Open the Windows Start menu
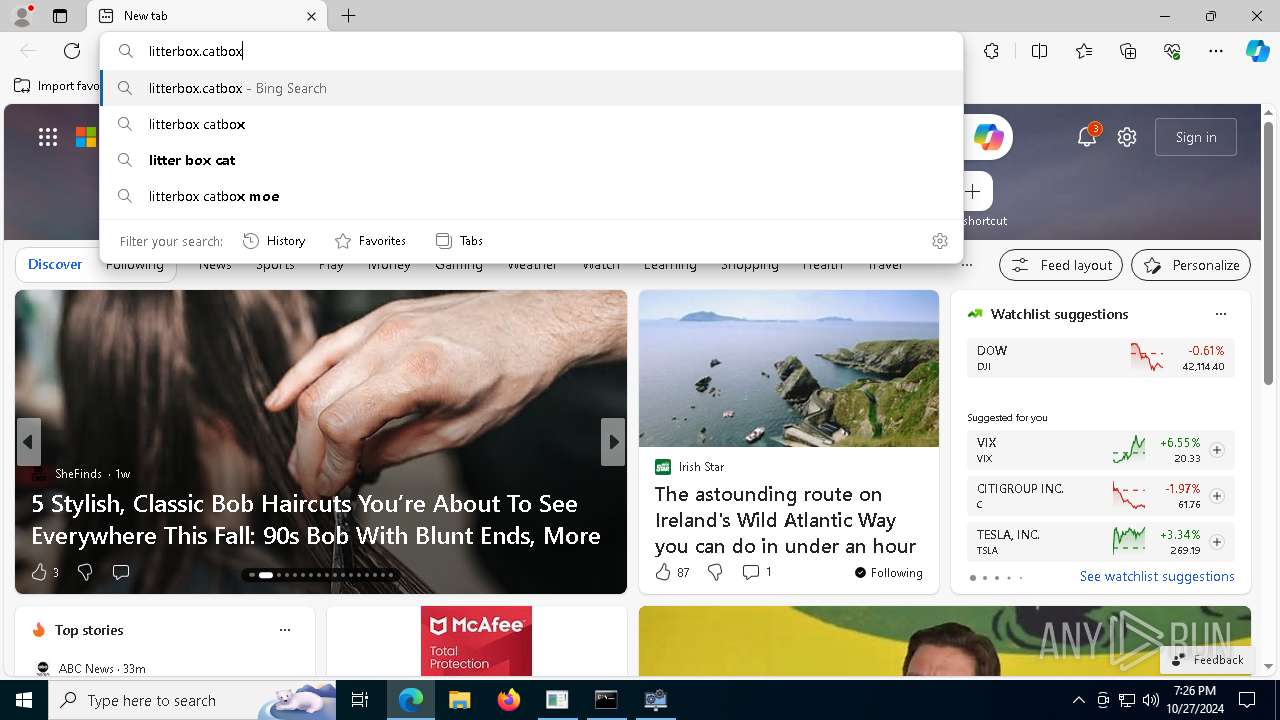 [x=24, y=700]
